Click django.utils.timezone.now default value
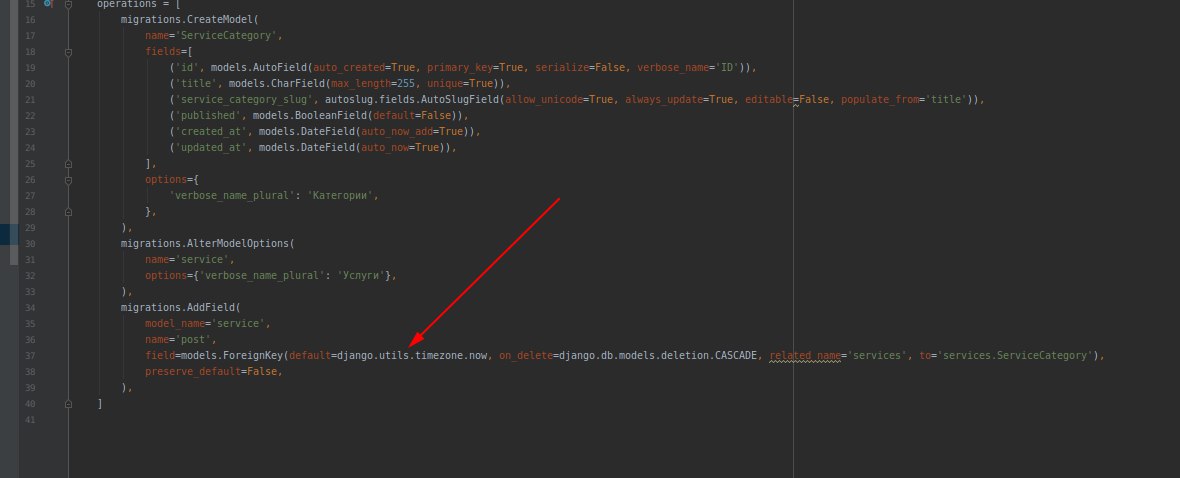 point(412,356)
